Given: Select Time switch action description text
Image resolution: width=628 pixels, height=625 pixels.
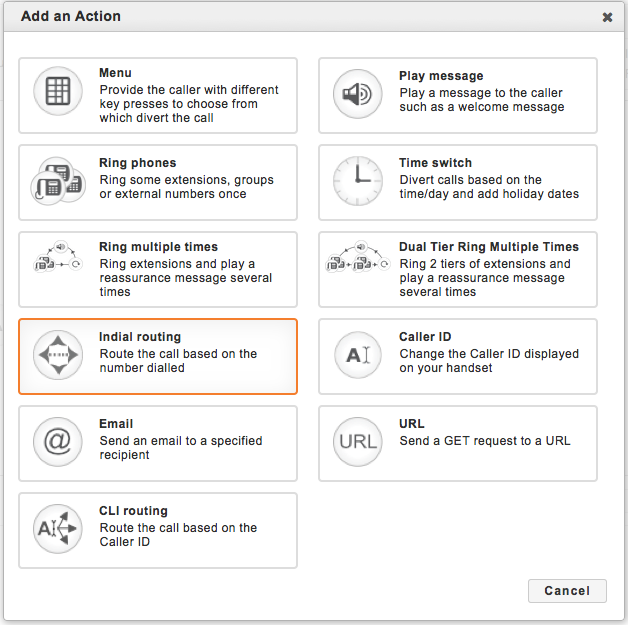Looking at the screenshot, I should point(489,187).
